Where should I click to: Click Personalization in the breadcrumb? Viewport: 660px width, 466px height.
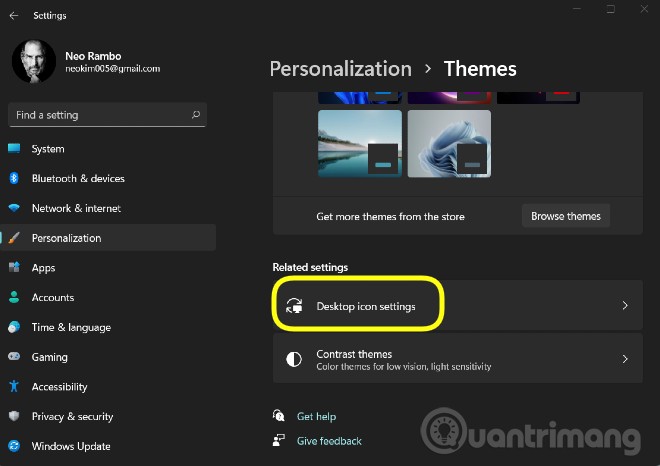341,69
